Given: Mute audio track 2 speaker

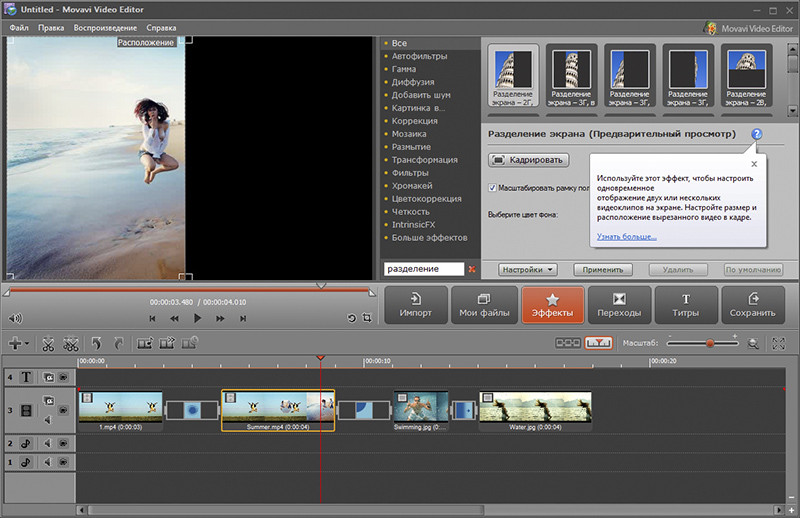Looking at the screenshot, I should click(x=48, y=443).
